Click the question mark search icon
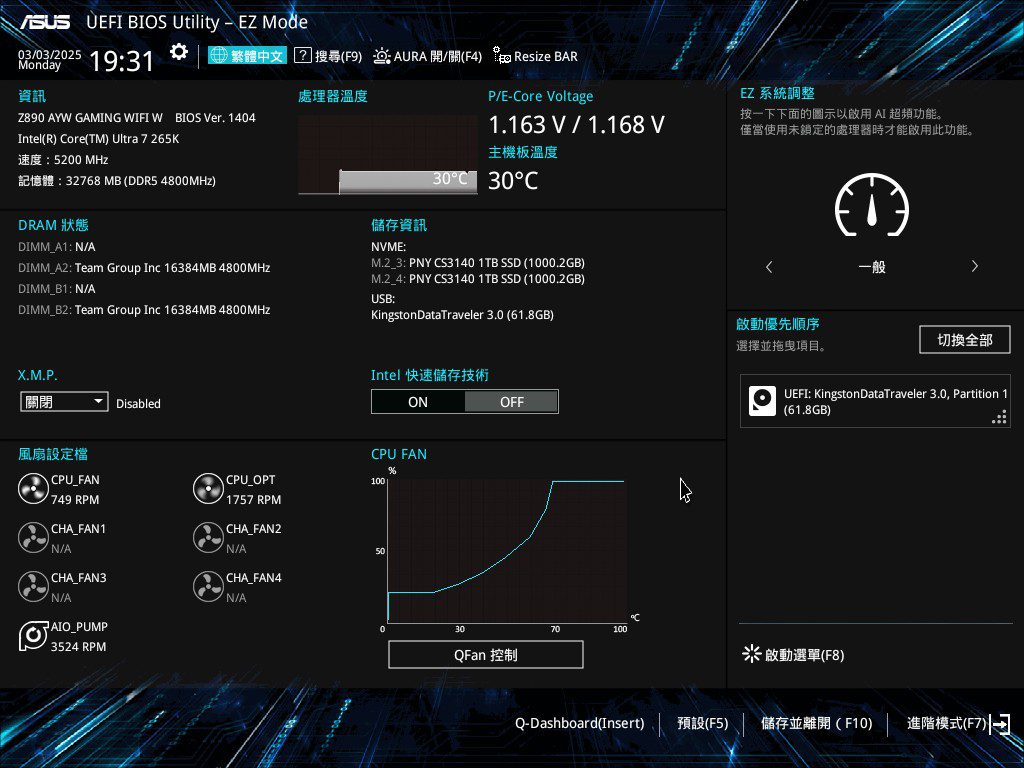 click(302, 56)
